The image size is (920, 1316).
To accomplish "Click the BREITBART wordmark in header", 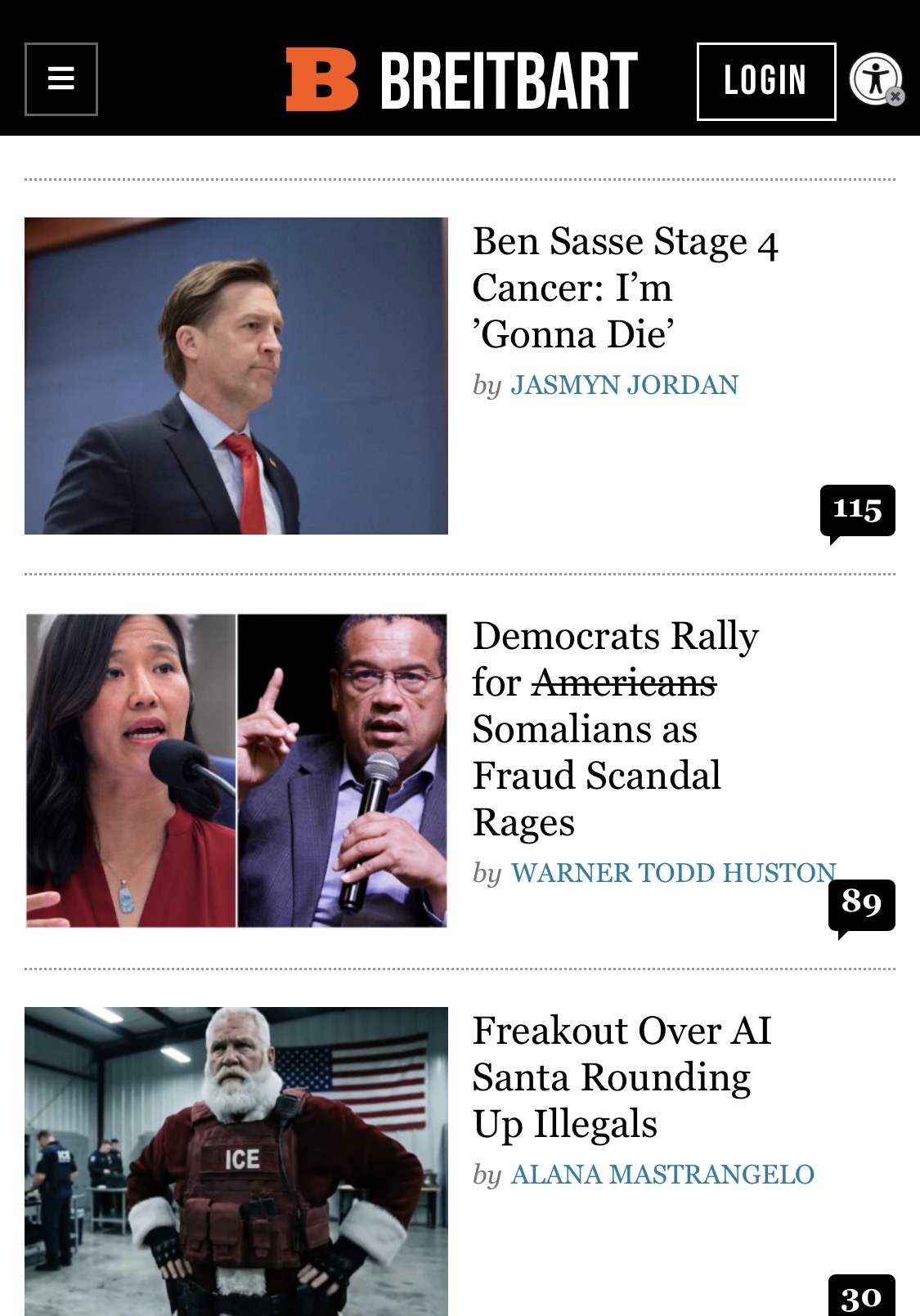I will 509,80.
